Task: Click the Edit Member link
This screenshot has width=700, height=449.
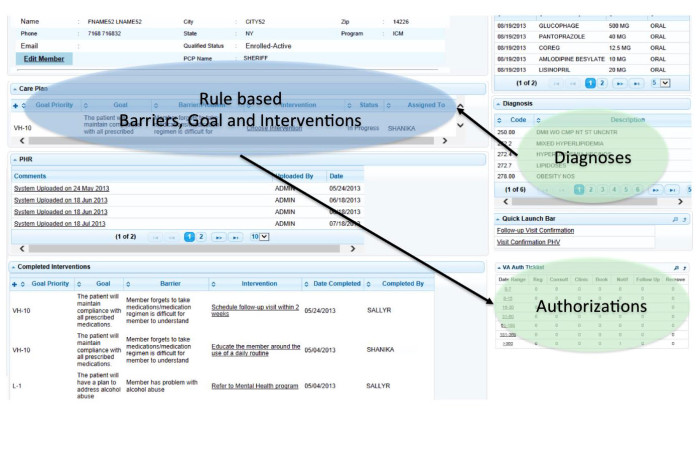Action: pos(44,58)
